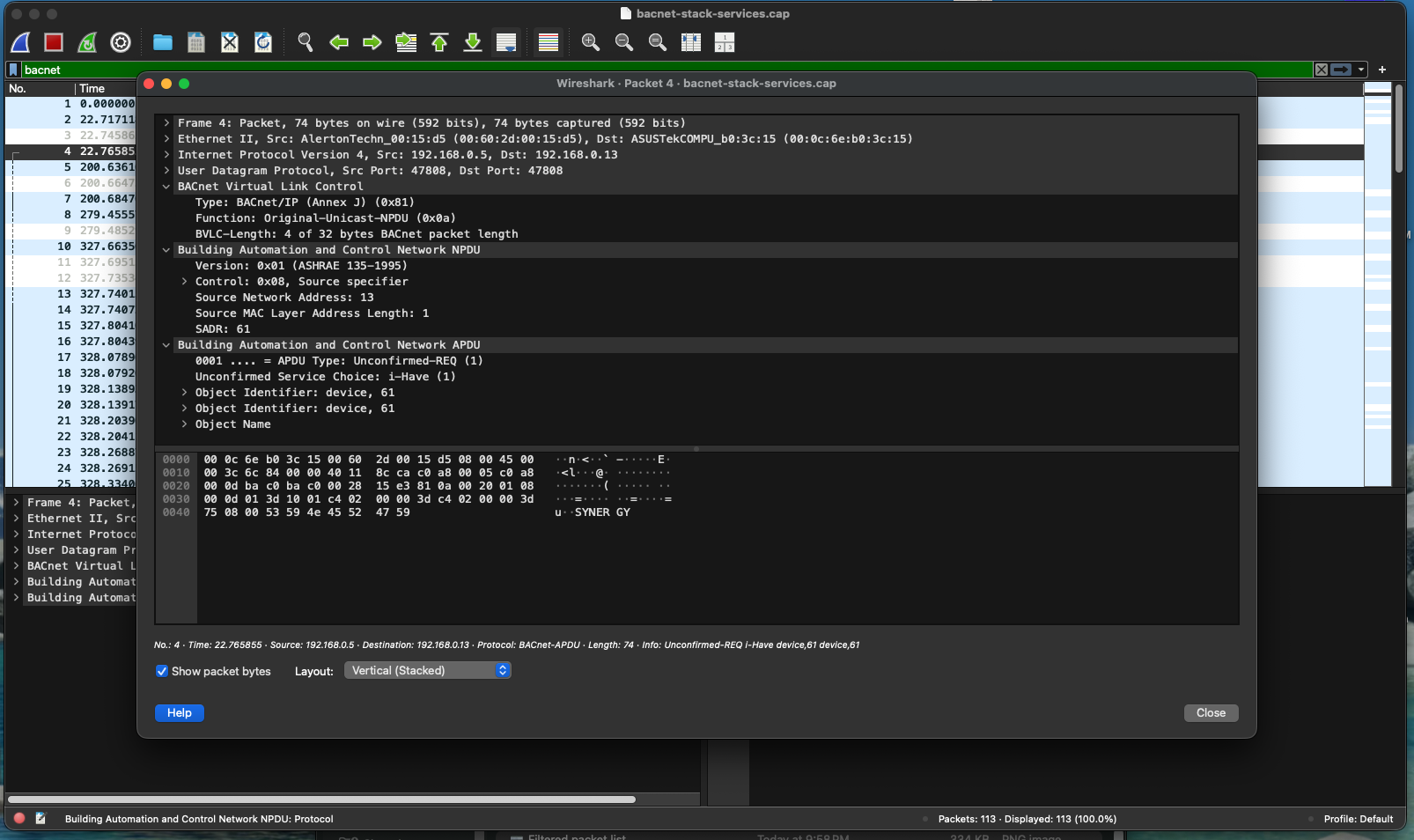This screenshot has width=1414, height=840.
Task: Click the shark fin start capture icon
Action: coord(21,42)
